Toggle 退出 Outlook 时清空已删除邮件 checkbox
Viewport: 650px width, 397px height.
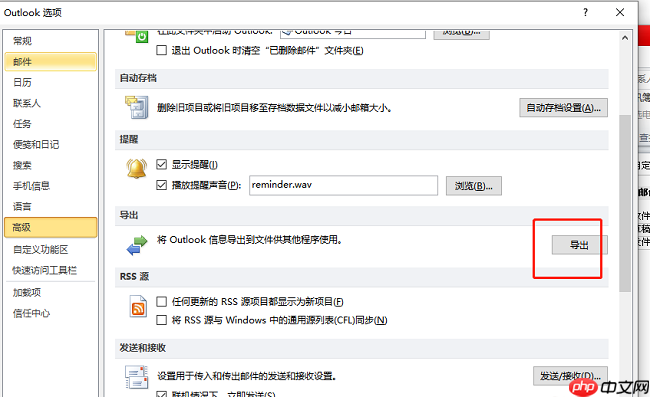coord(162,50)
